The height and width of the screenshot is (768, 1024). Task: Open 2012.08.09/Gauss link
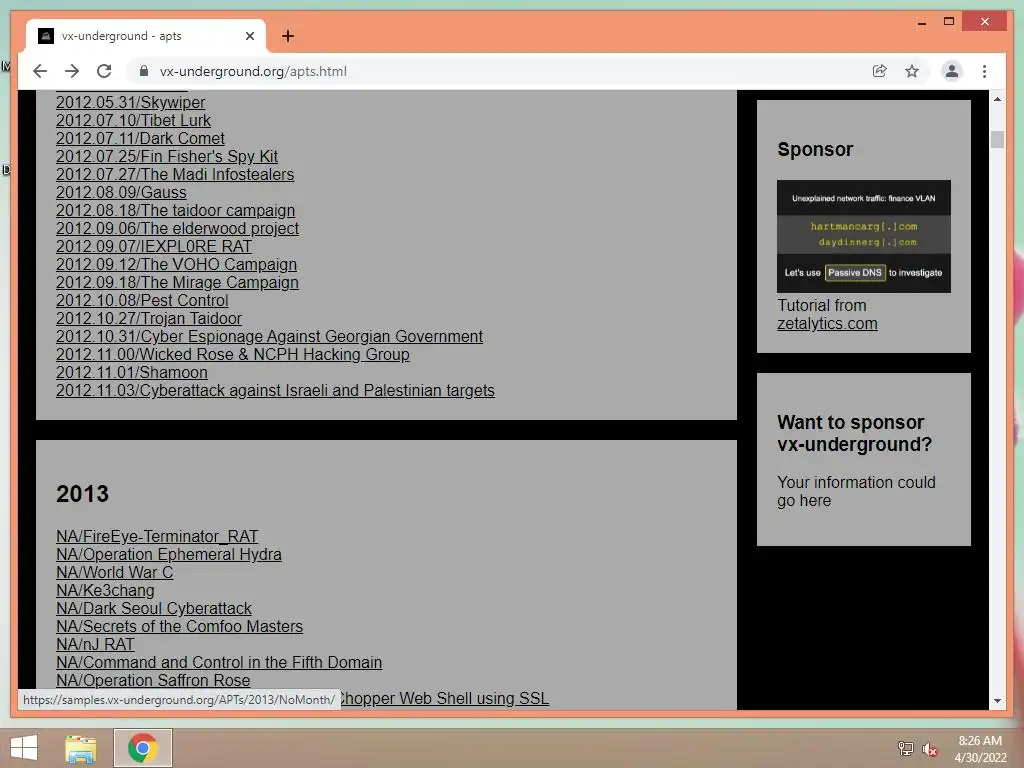click(x=121, y=193)
